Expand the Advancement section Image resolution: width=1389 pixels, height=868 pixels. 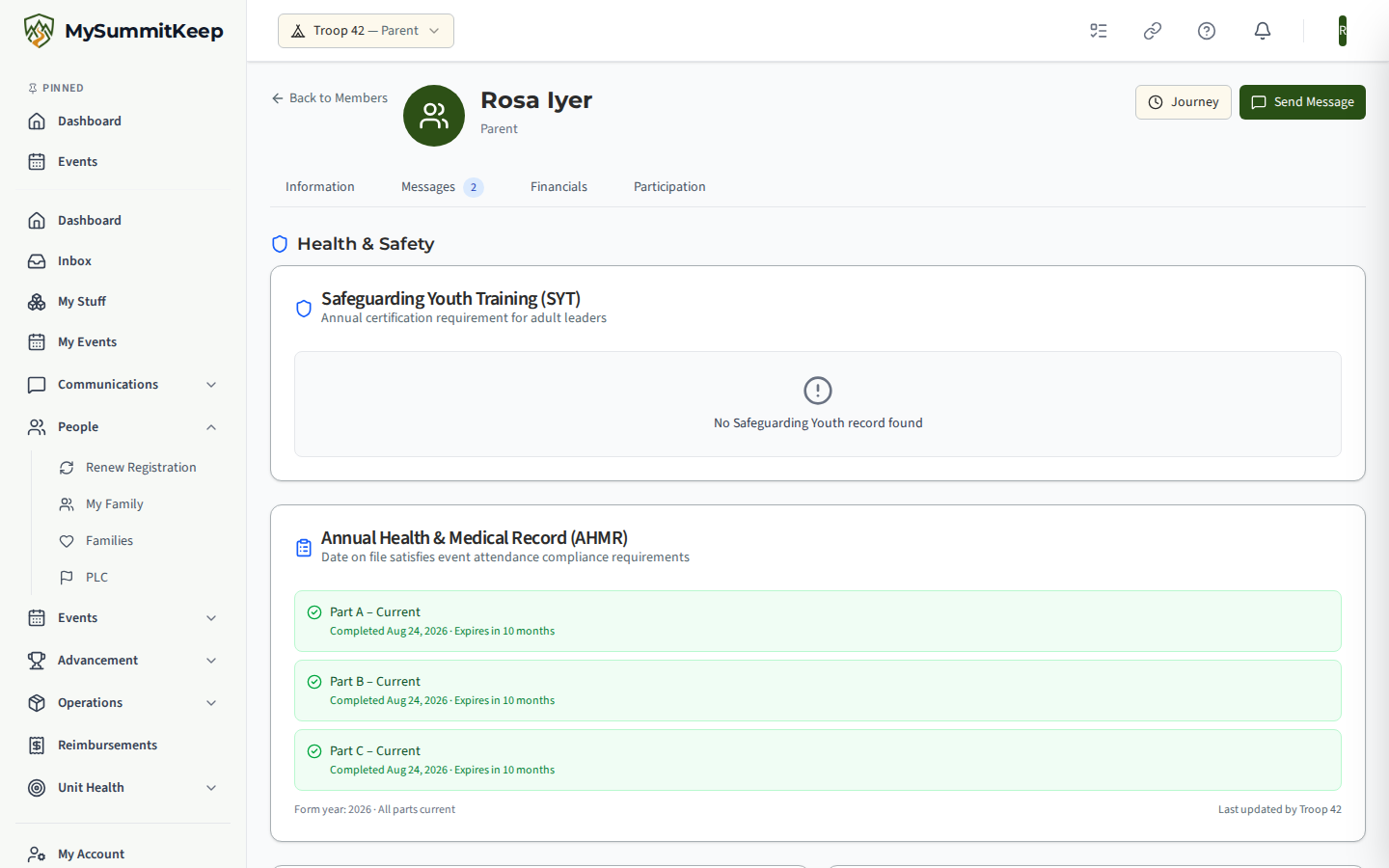[x=123, y=660]
